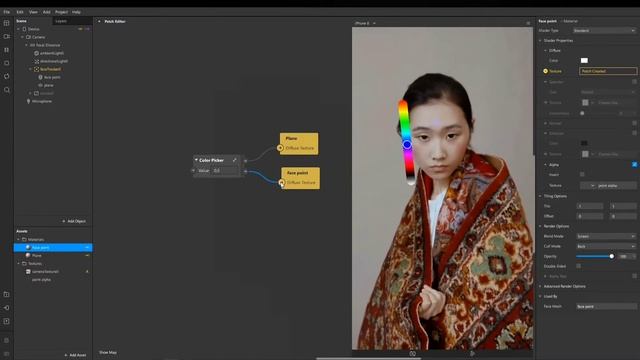The height and width of the screenshot is (360, 640).
Task: Open the simulator device selector dropdown
Action: [x=365, y=23]
